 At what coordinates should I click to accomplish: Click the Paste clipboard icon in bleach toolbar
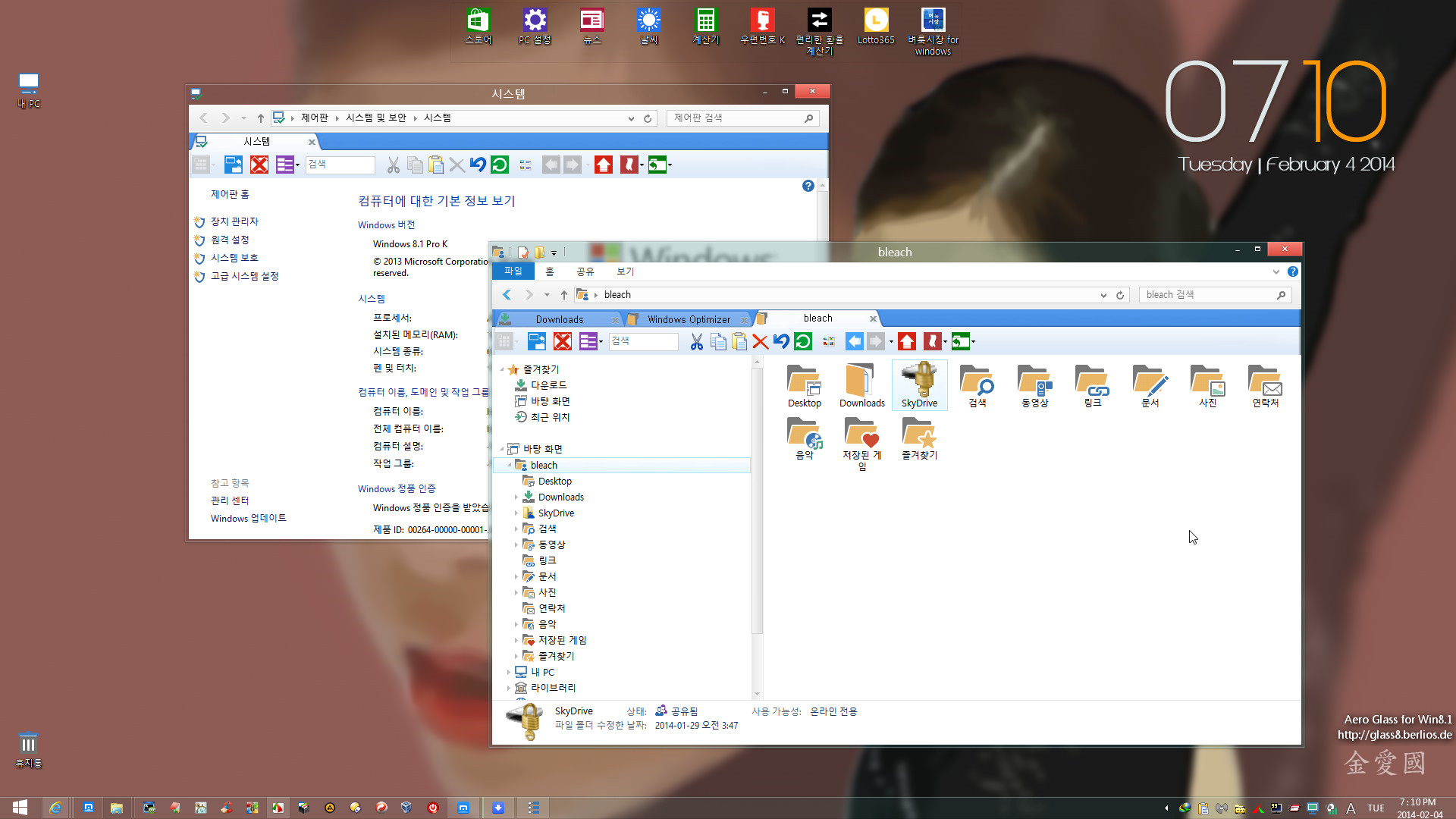pyautogui.click(x=739, y=342)
